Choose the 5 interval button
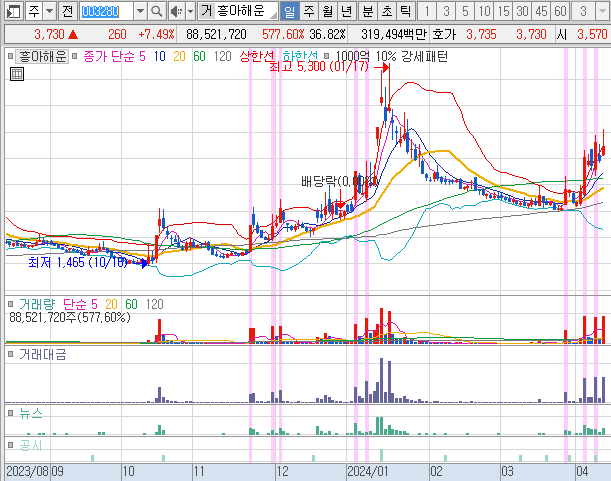This screenshot has height=481, width=611. [x=465, y=11]
